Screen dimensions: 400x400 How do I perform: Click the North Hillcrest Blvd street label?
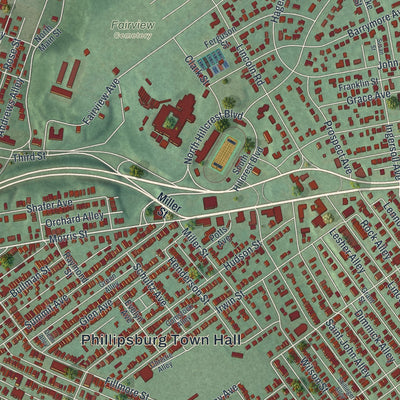[x=213, y=136]
